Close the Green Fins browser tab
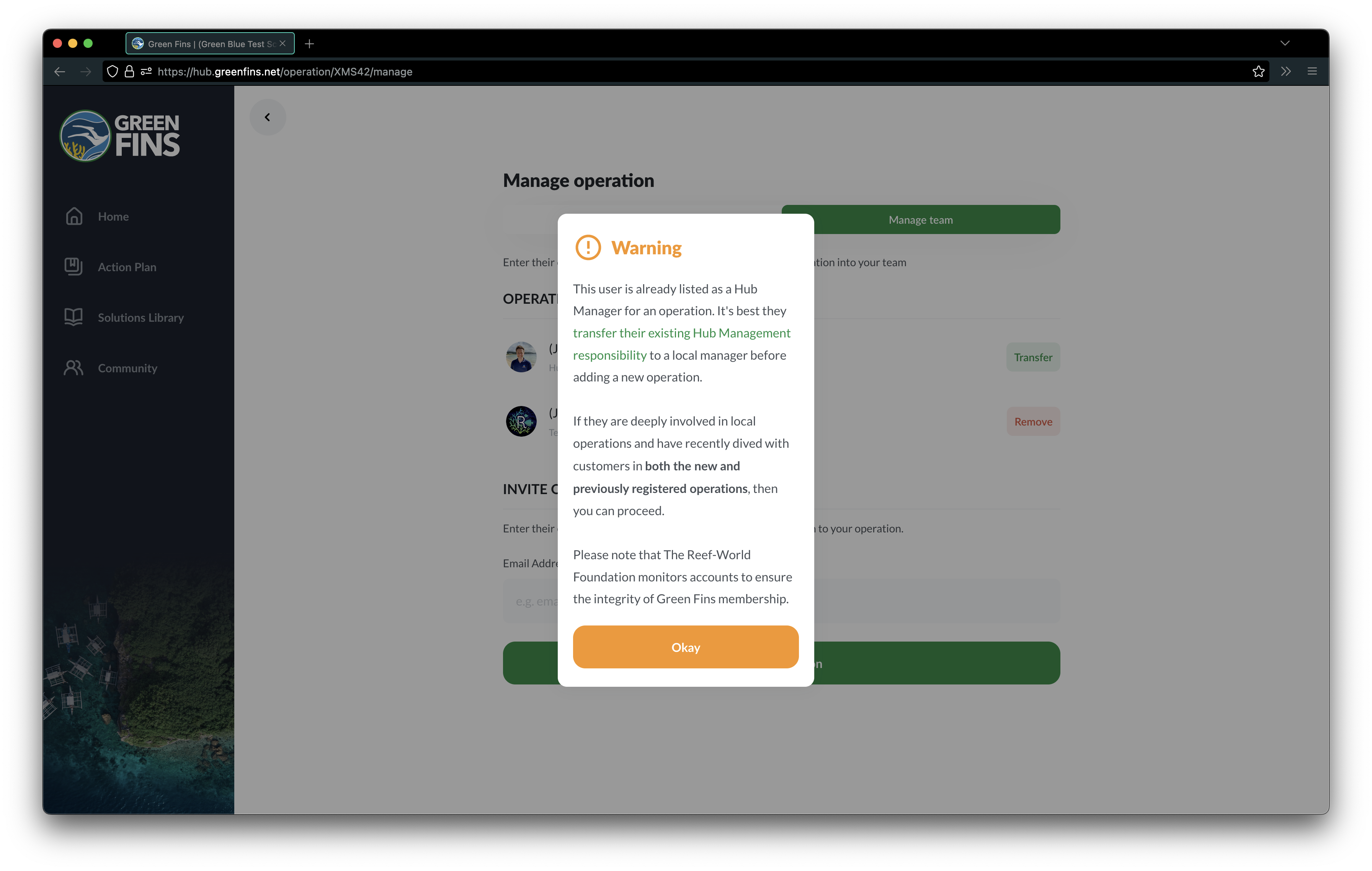1372x871 pixels. (283, 43)
